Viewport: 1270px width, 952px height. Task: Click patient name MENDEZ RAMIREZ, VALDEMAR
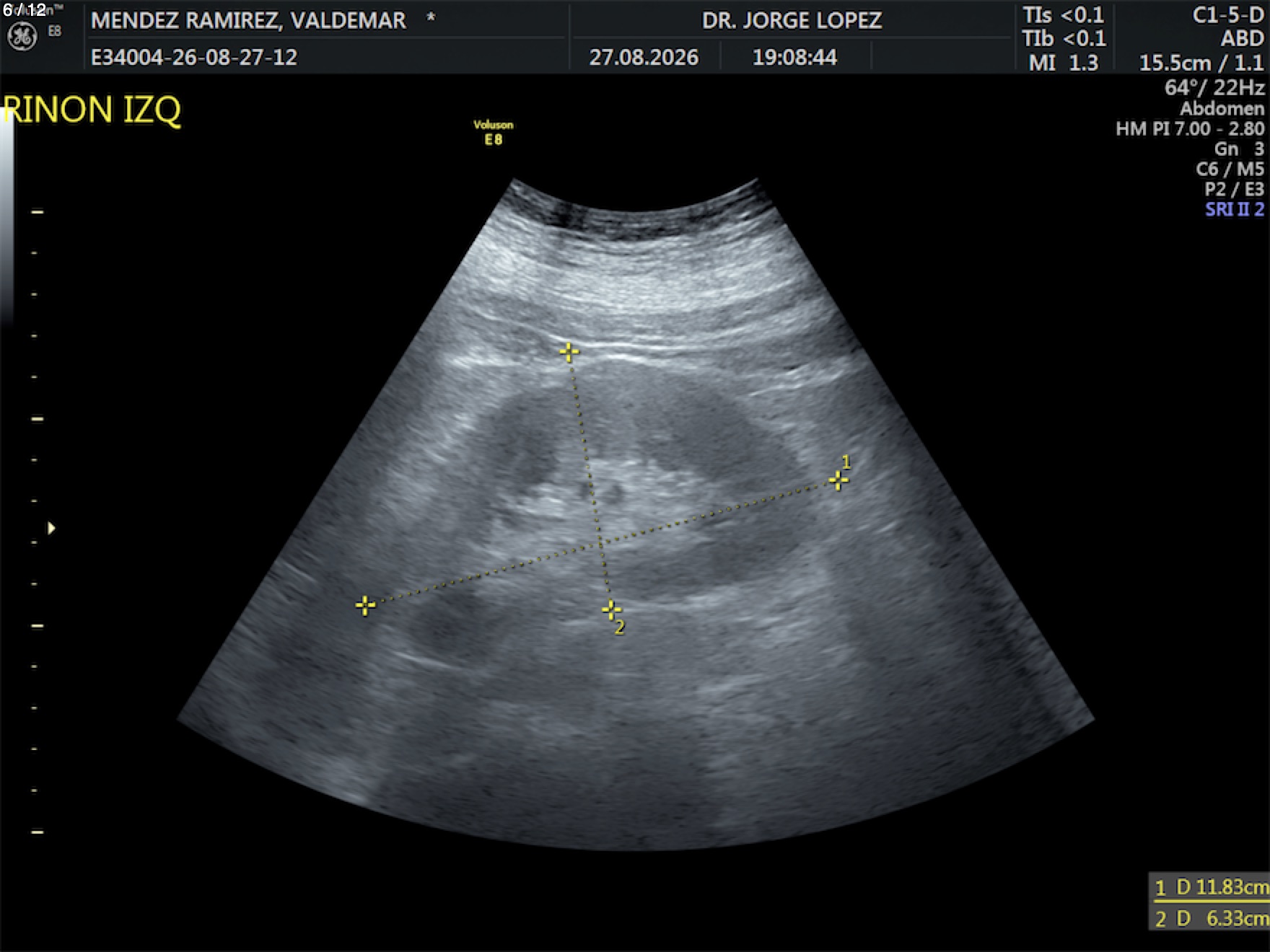click(x=248, y=21)
